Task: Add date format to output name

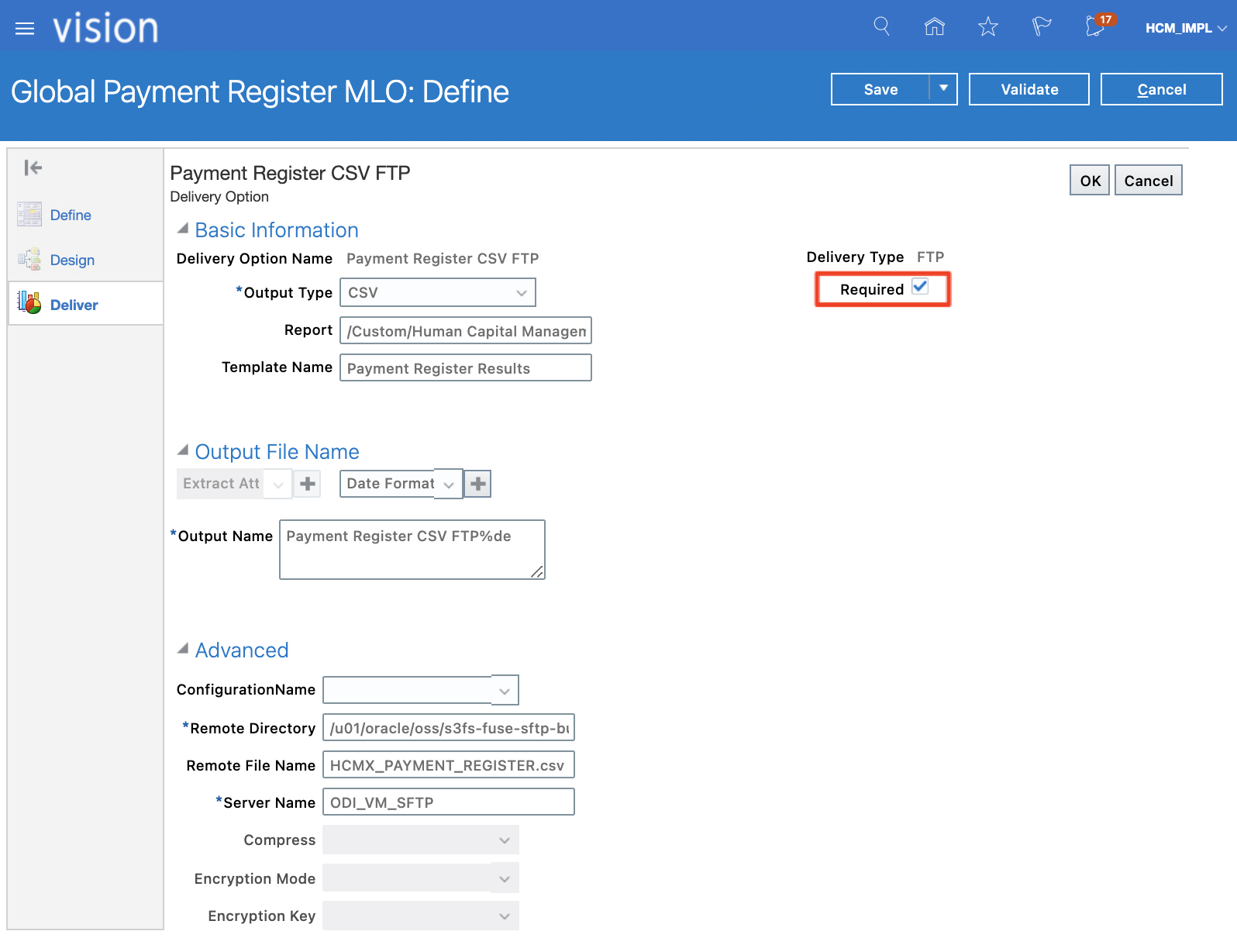Action: [478, 484]
